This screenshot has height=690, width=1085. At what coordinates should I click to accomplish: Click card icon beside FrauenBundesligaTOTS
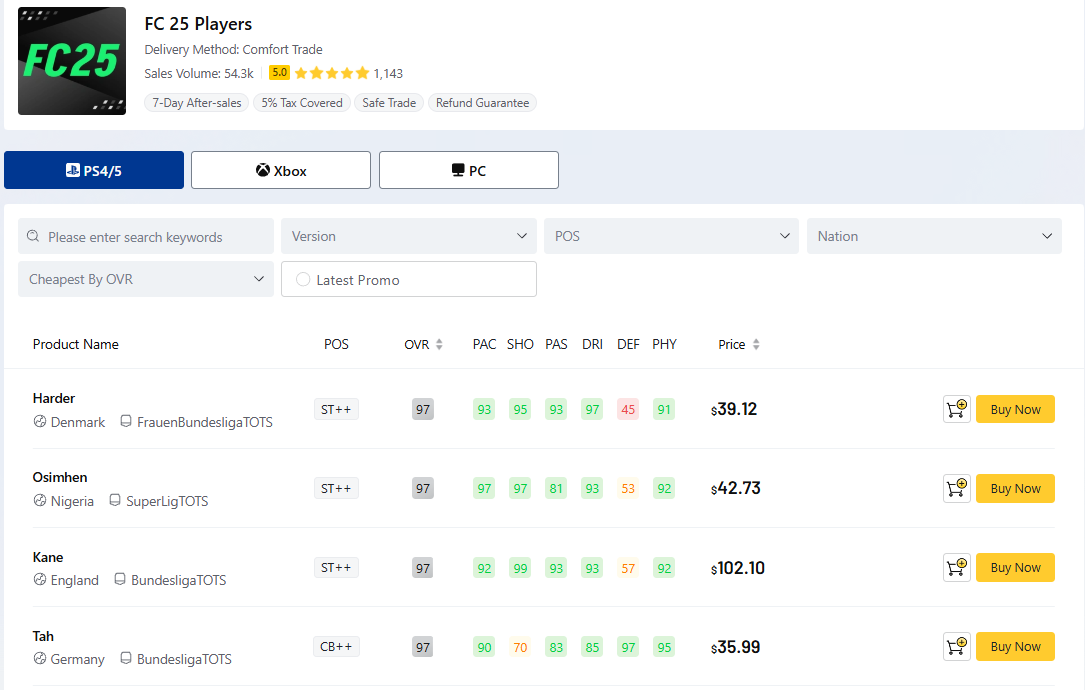coord(126,421)
